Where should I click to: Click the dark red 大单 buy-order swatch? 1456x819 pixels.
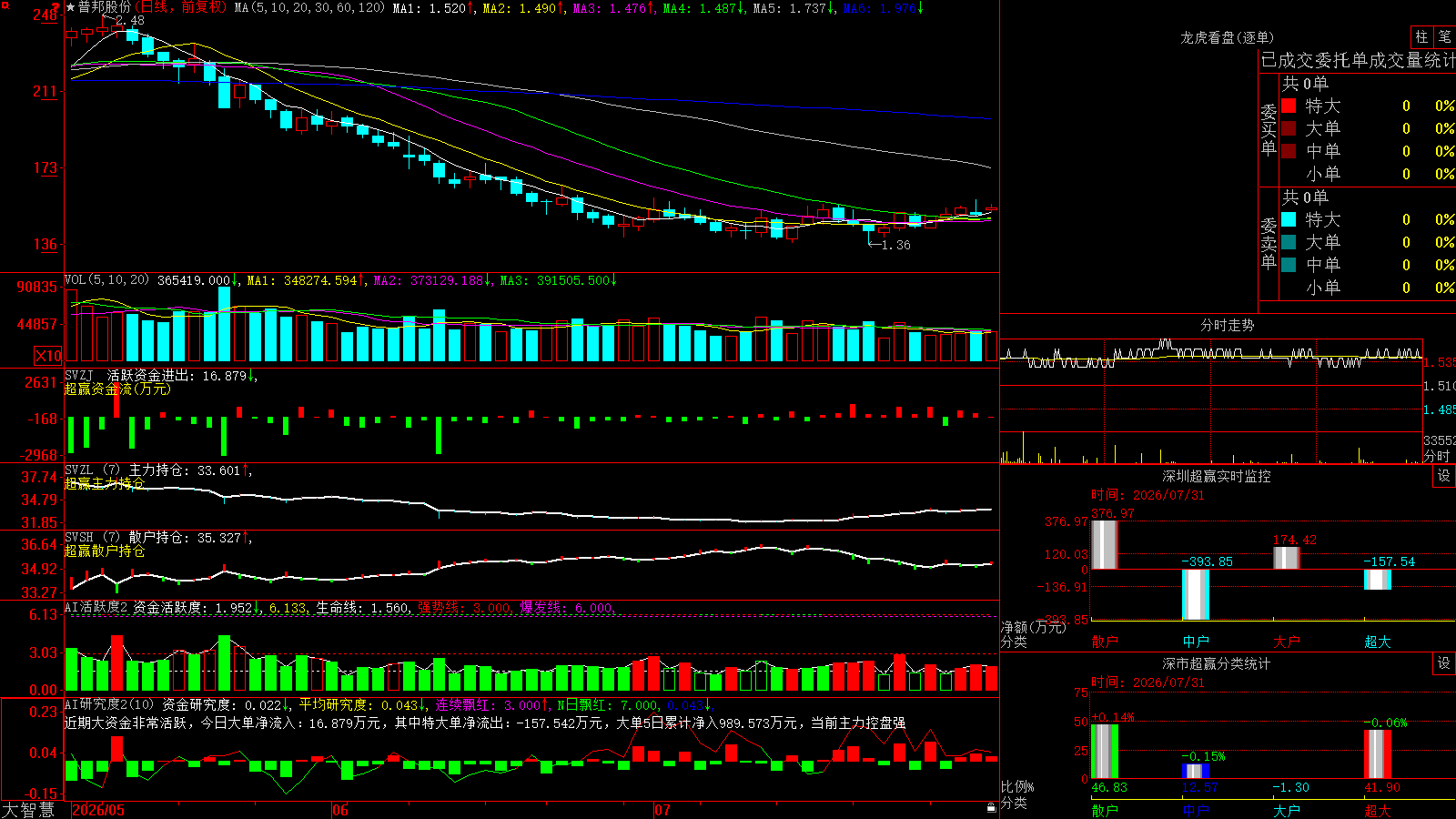[1289, 128]
